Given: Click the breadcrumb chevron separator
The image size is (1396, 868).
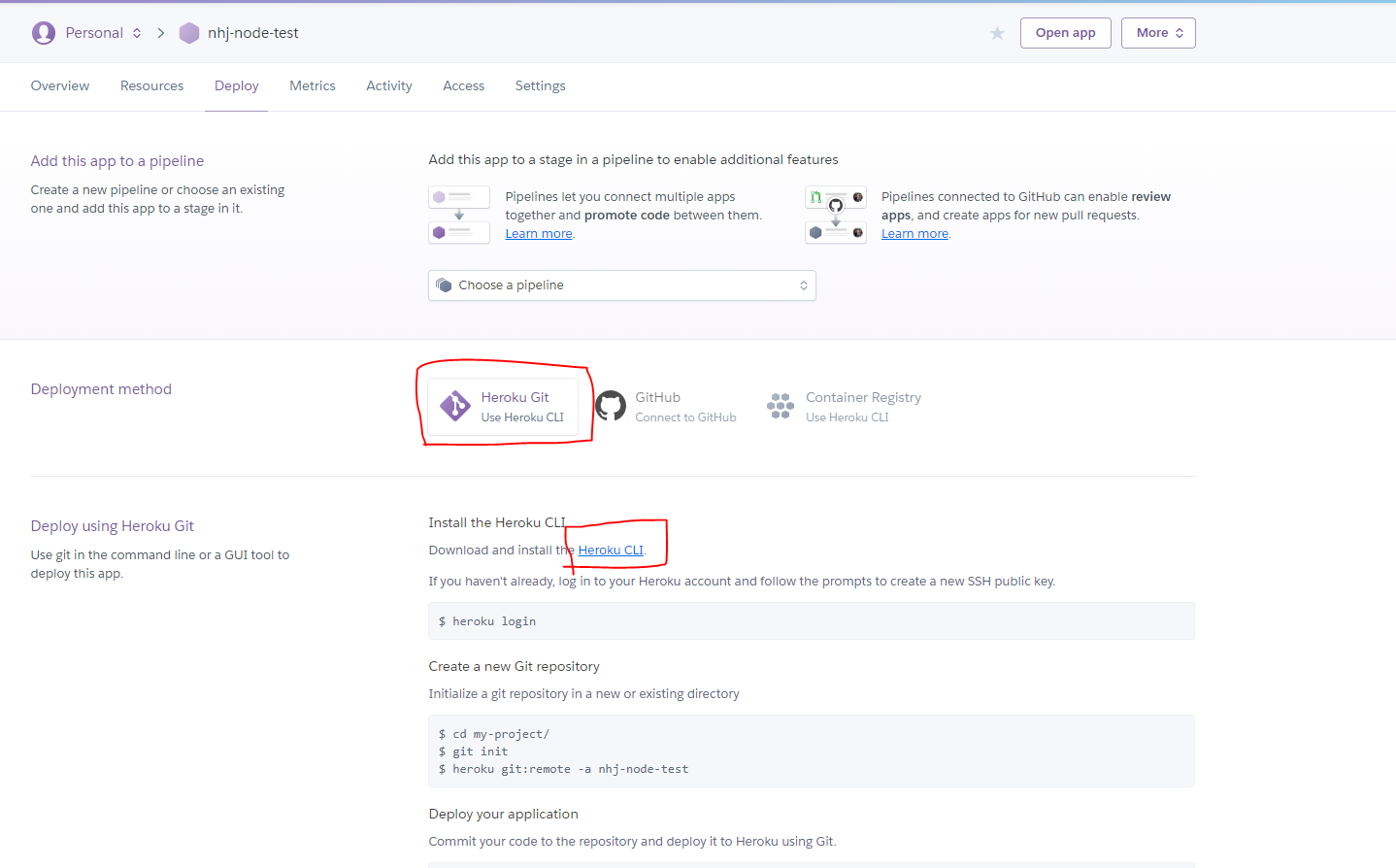Looking at the screenshot, I should [x=161, y=33].
